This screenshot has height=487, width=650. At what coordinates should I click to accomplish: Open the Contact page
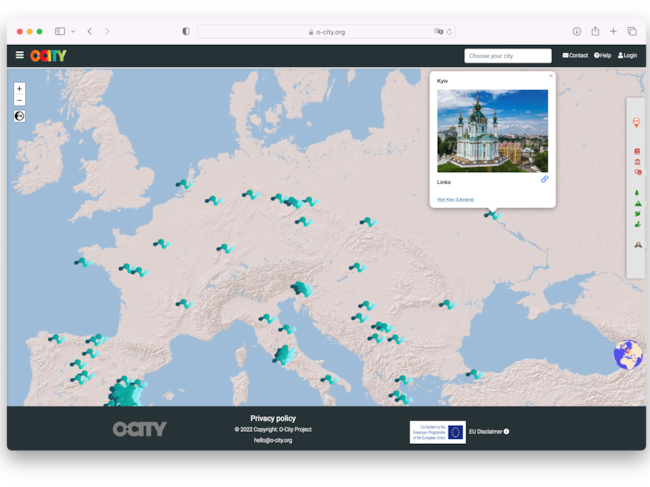[575, 56]
